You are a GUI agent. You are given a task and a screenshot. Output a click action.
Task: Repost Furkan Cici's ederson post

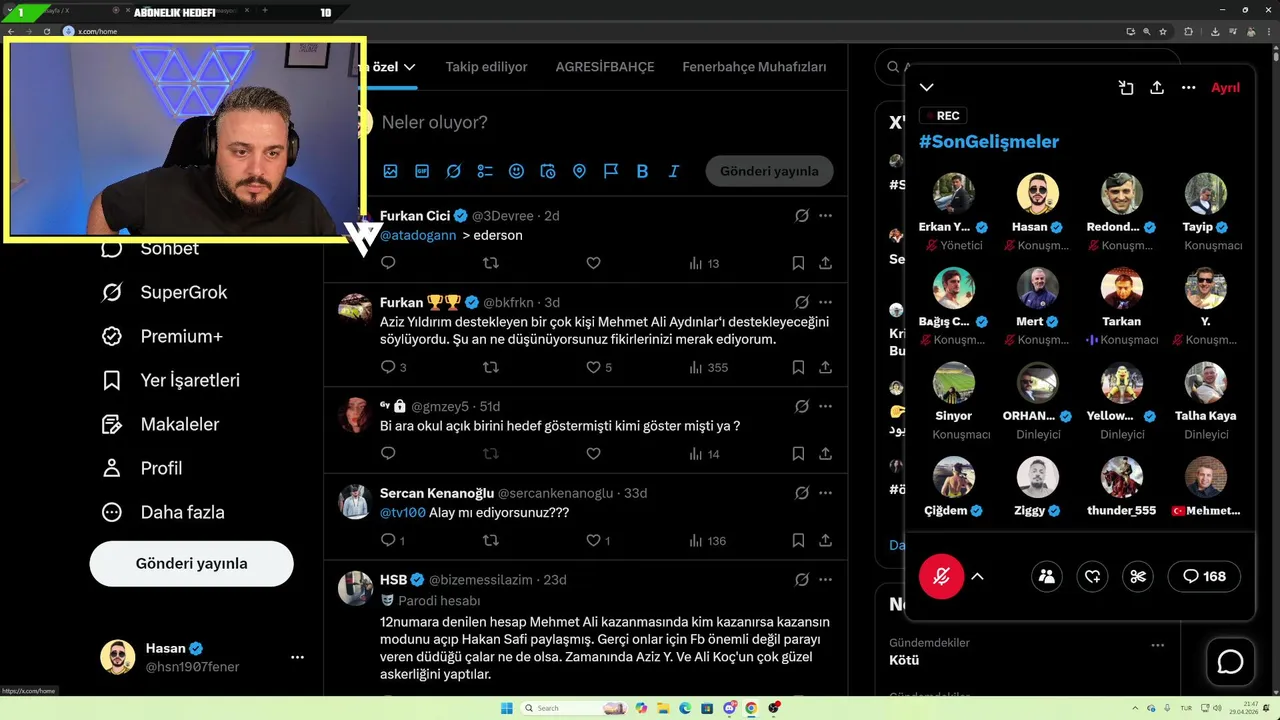click(x=491, y=263)
